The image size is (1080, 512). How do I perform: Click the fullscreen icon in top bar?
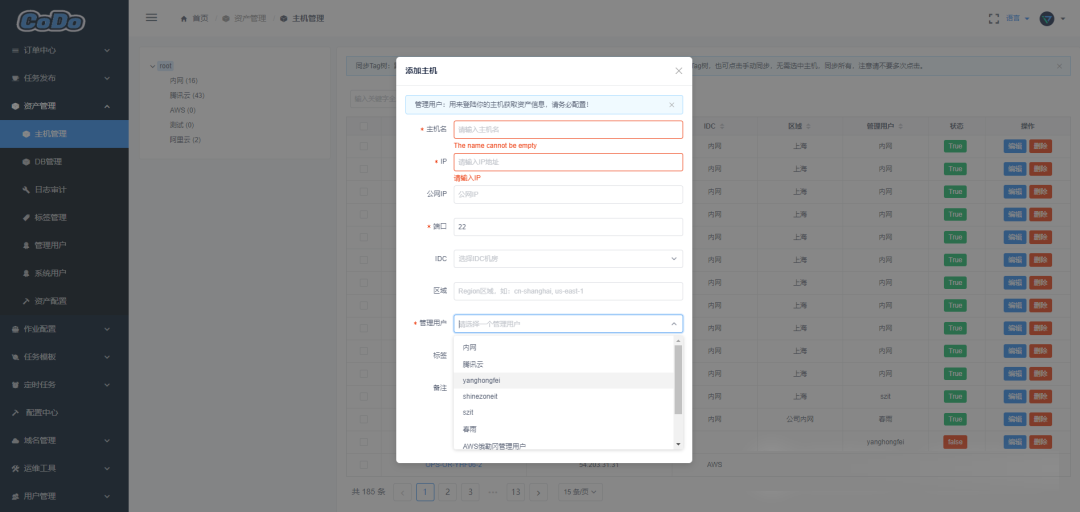(x=993, y=18)
